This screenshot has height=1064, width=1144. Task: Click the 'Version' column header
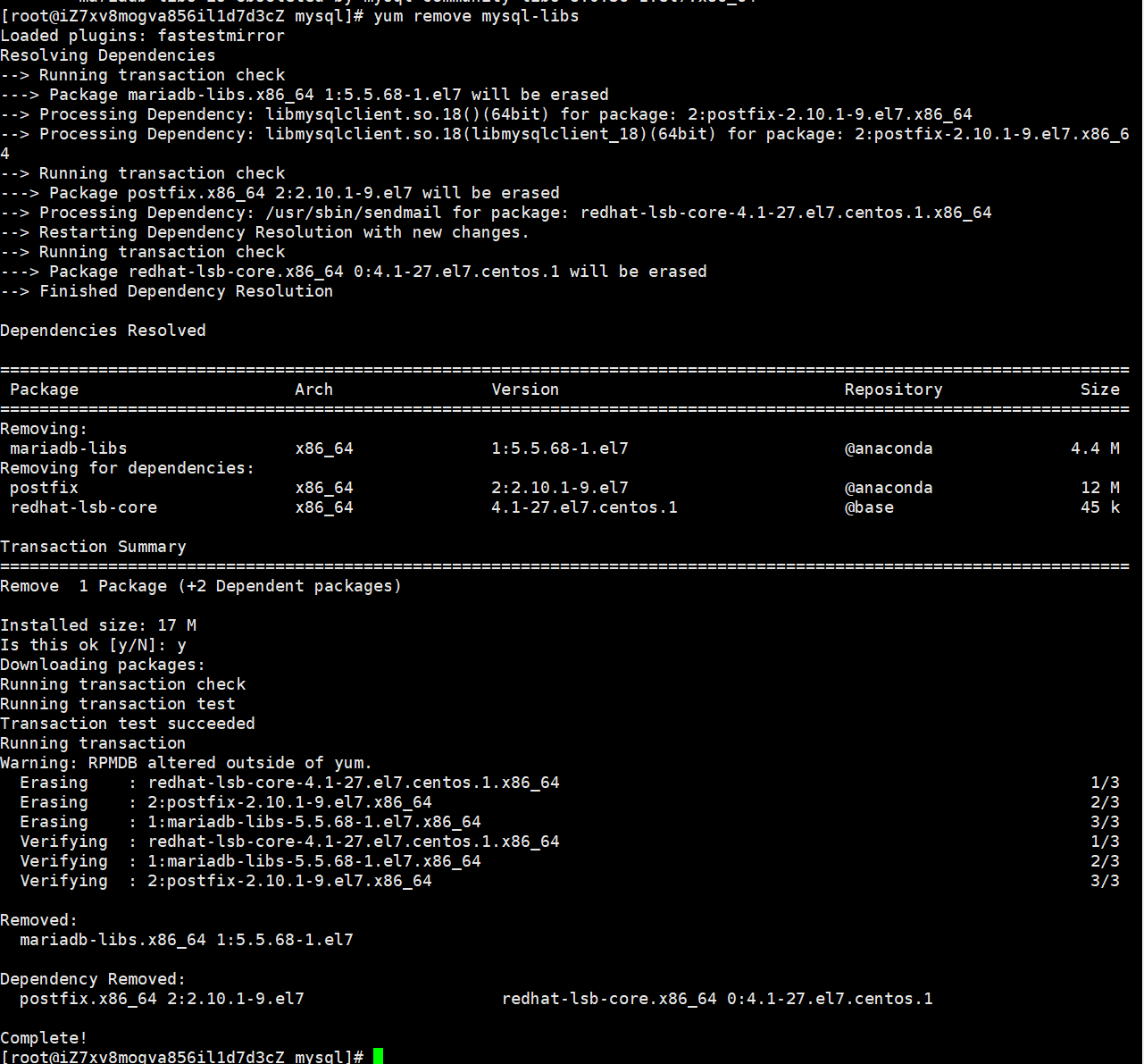pos(525,390)
